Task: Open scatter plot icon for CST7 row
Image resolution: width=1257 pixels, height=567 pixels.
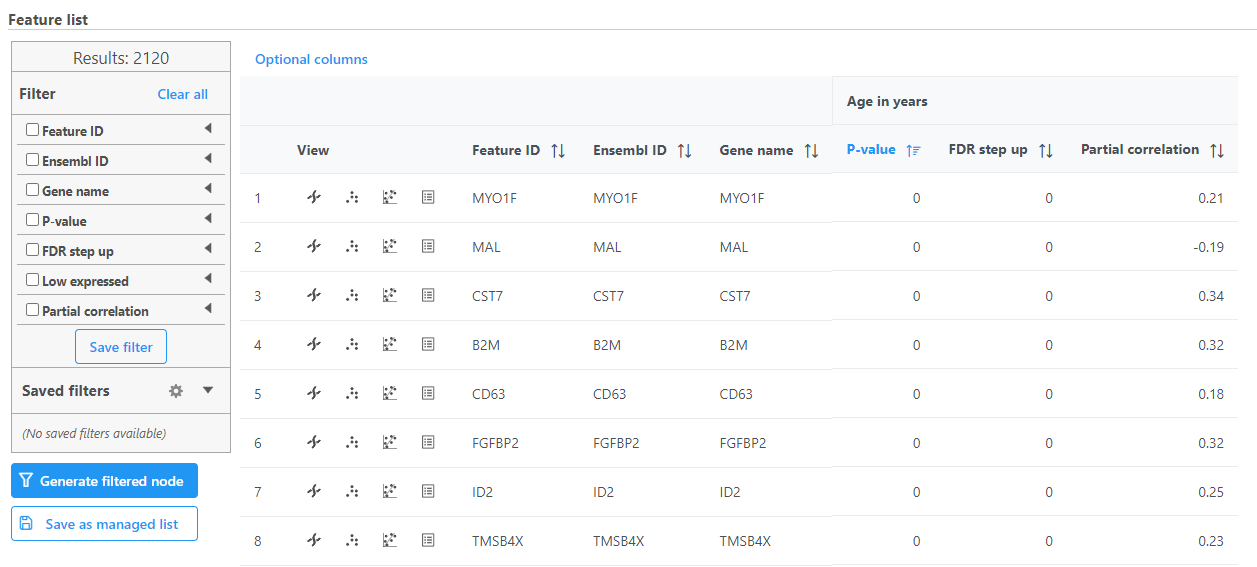Action: pyautogui.click(x=390, y=296)
